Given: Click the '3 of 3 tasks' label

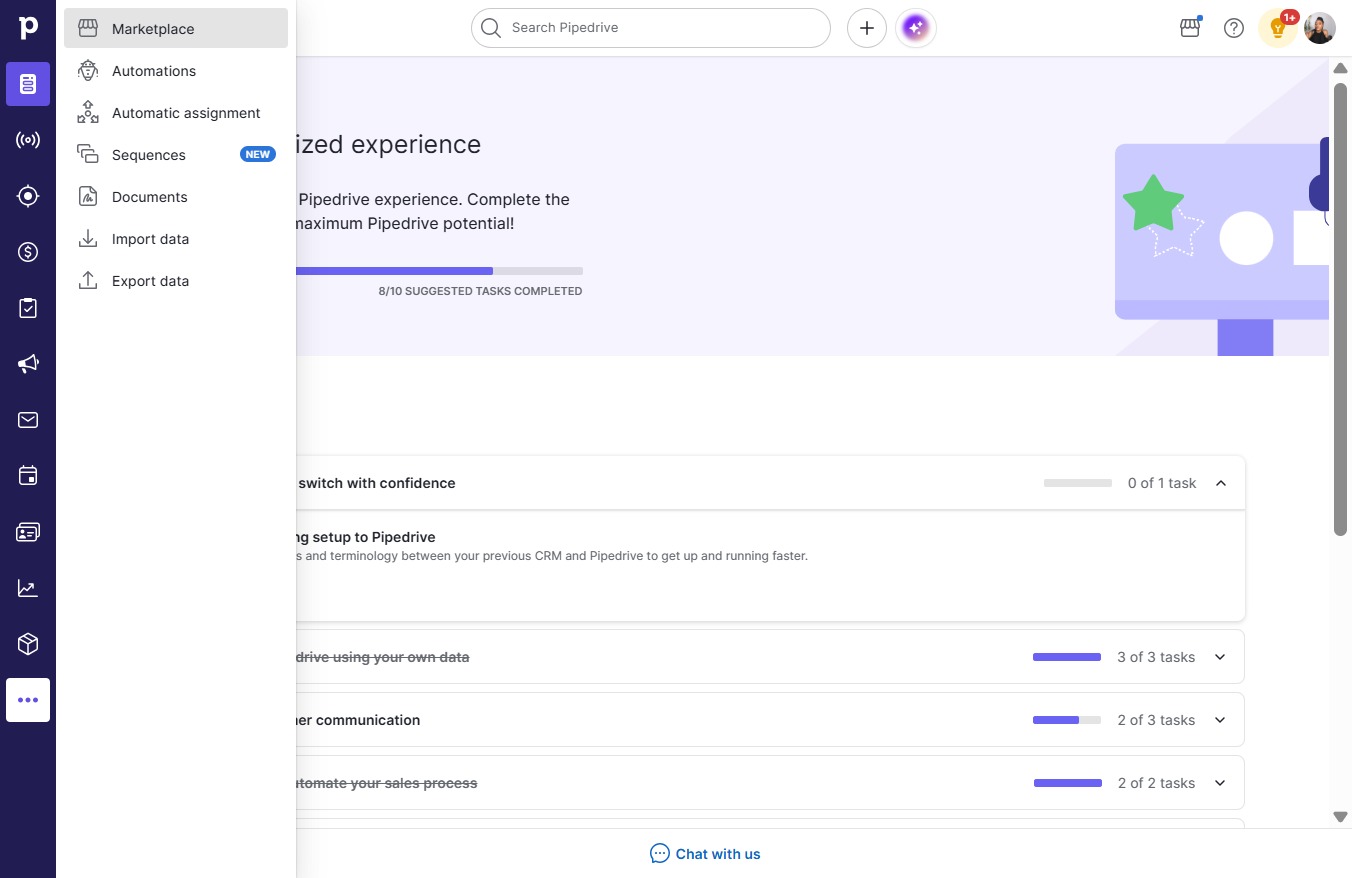Looking at the screenshot, I should (1156, 657).
